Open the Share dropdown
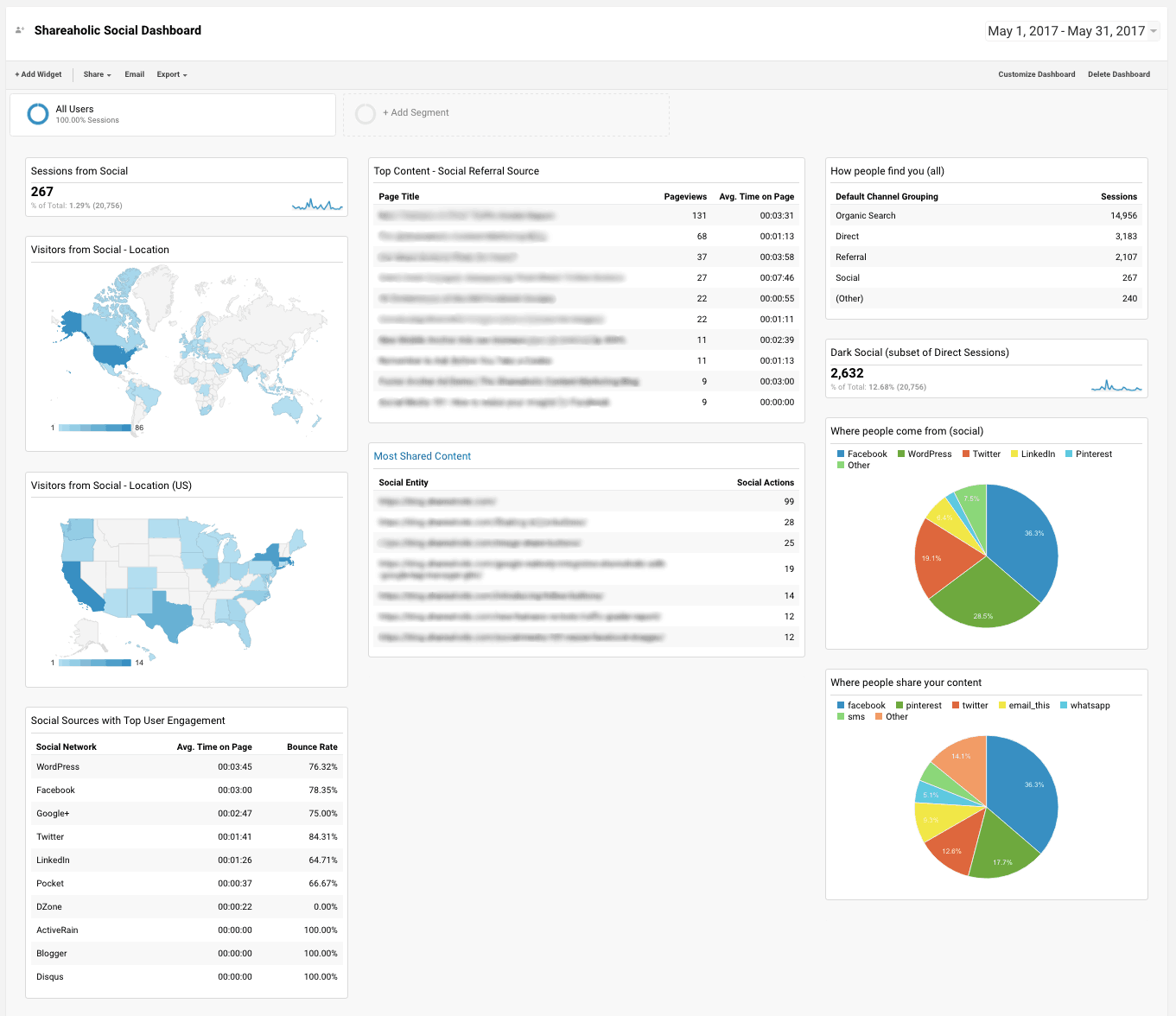Viewport: 1176px width, 1016px height. [x=96, y=74]
